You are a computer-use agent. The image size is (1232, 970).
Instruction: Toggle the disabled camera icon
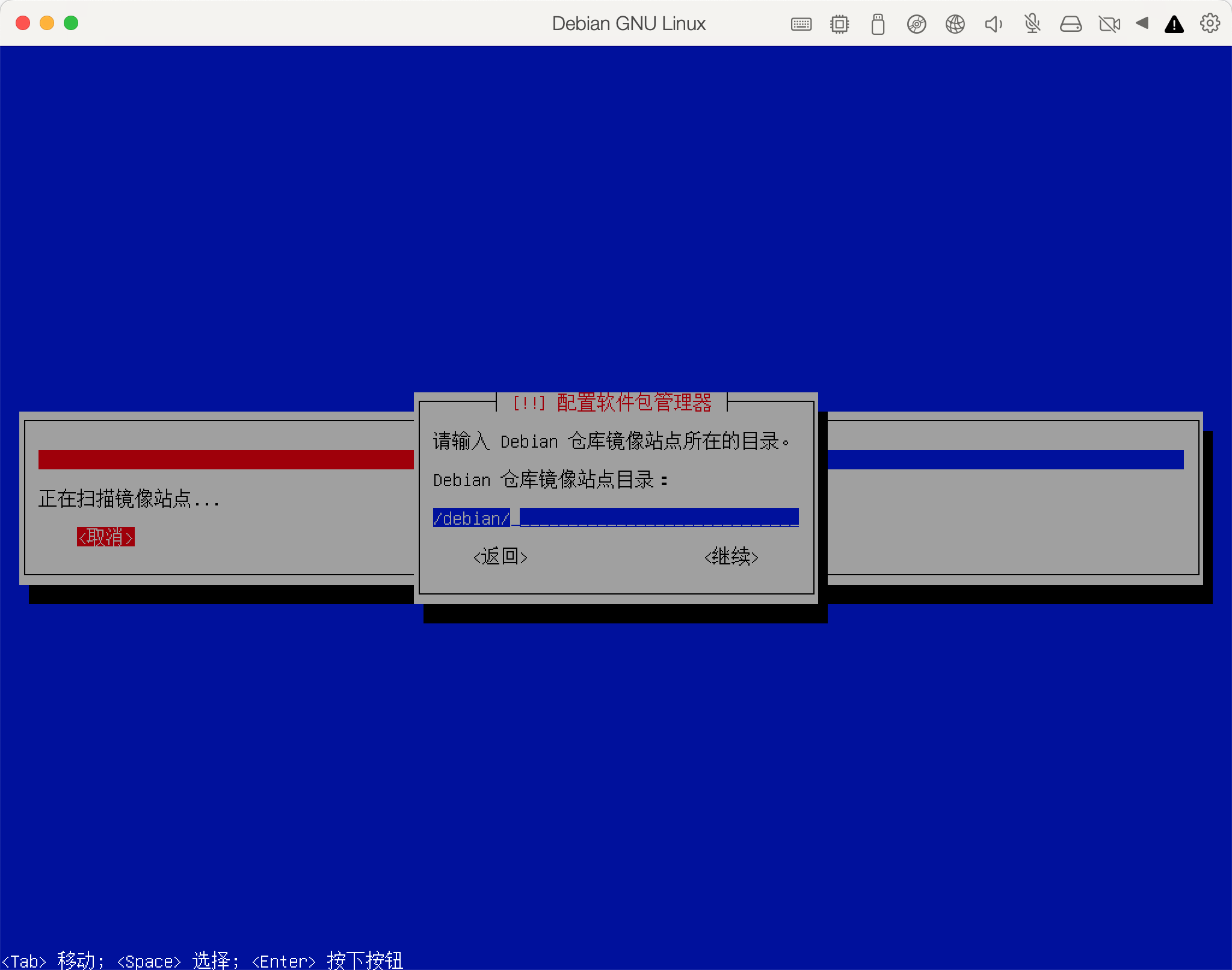[1109, 24]
